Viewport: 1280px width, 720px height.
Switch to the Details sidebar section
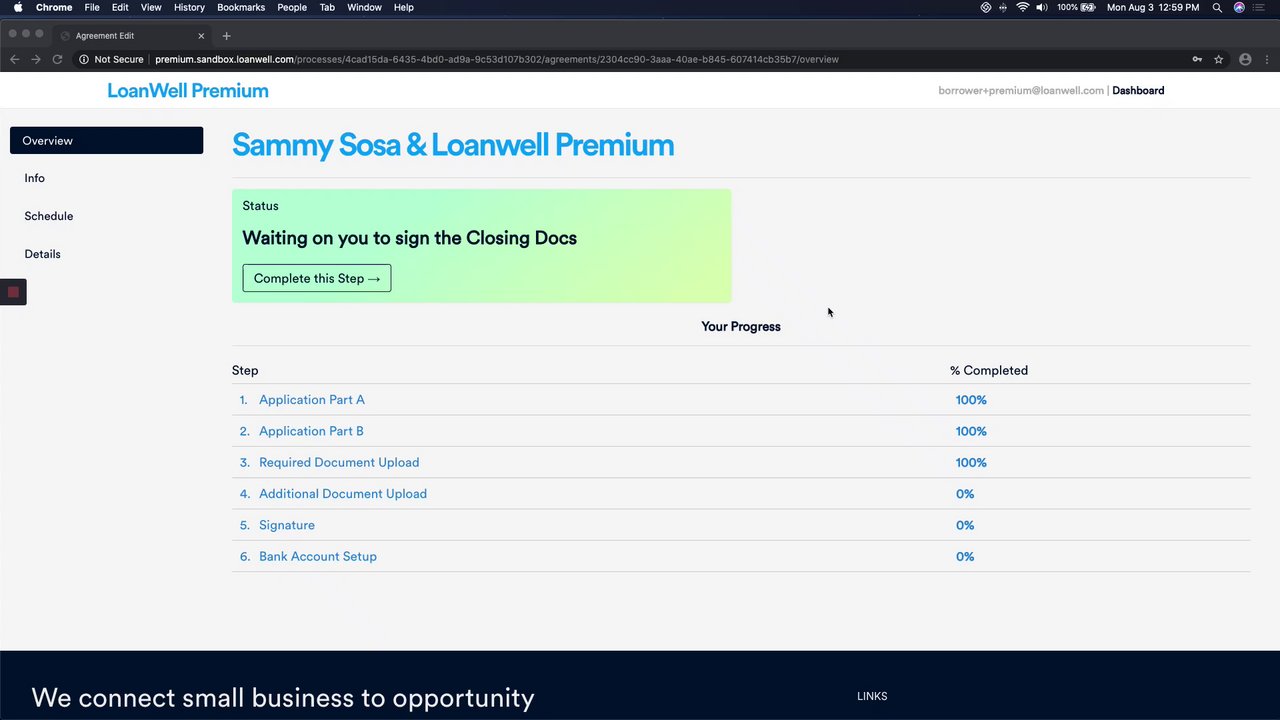[43, 254]
